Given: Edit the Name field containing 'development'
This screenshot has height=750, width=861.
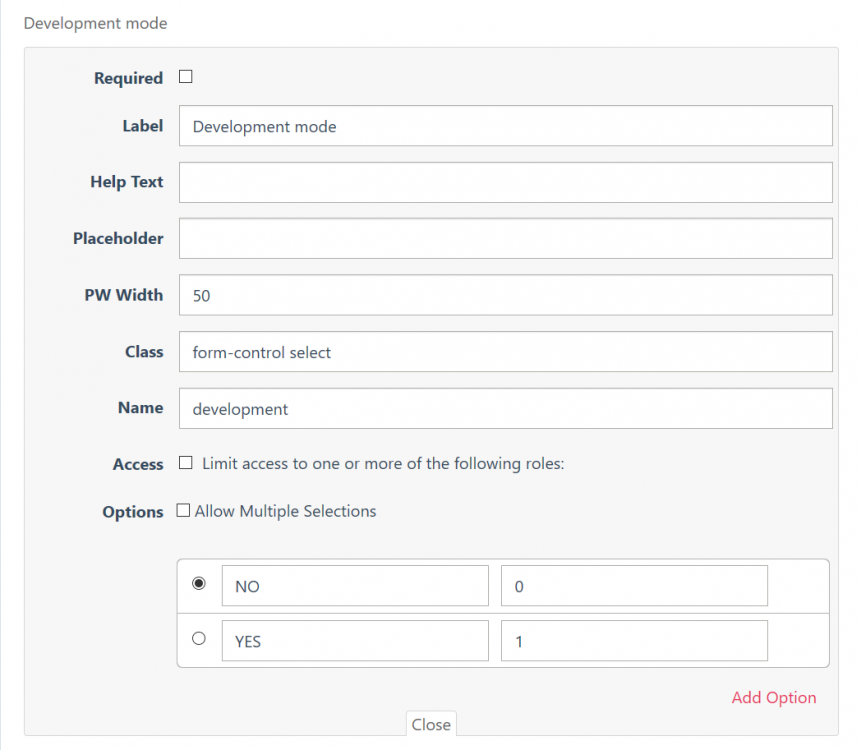Looking at the screenshot, I should point(505,408).
